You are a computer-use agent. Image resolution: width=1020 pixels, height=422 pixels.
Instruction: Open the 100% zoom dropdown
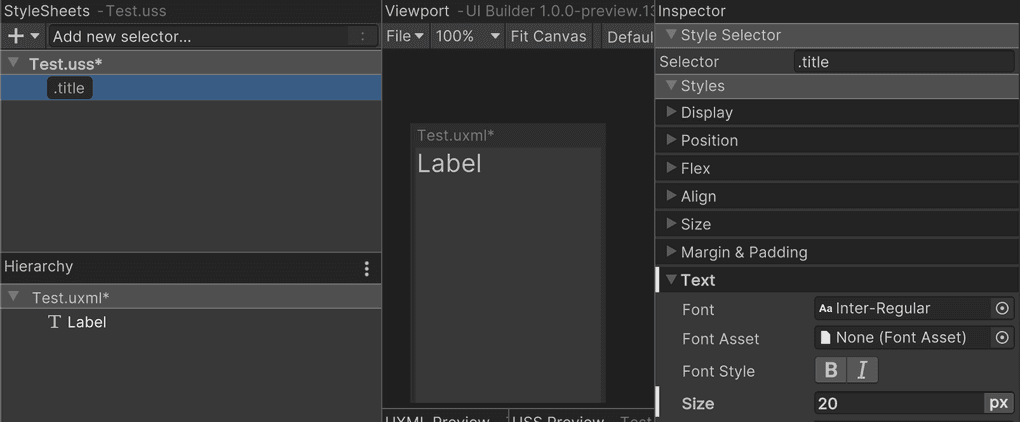[x=467, y=36]
